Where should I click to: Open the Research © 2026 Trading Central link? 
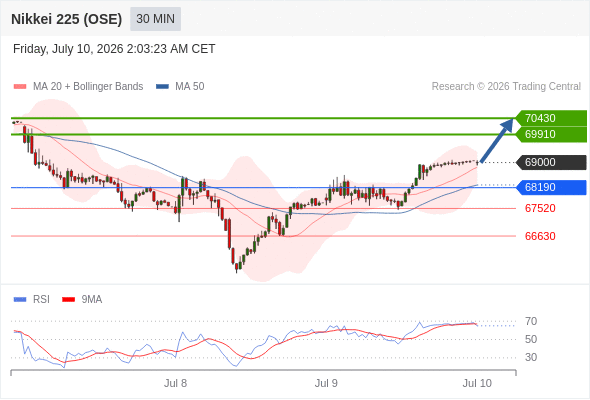click(x=506, y=87)
